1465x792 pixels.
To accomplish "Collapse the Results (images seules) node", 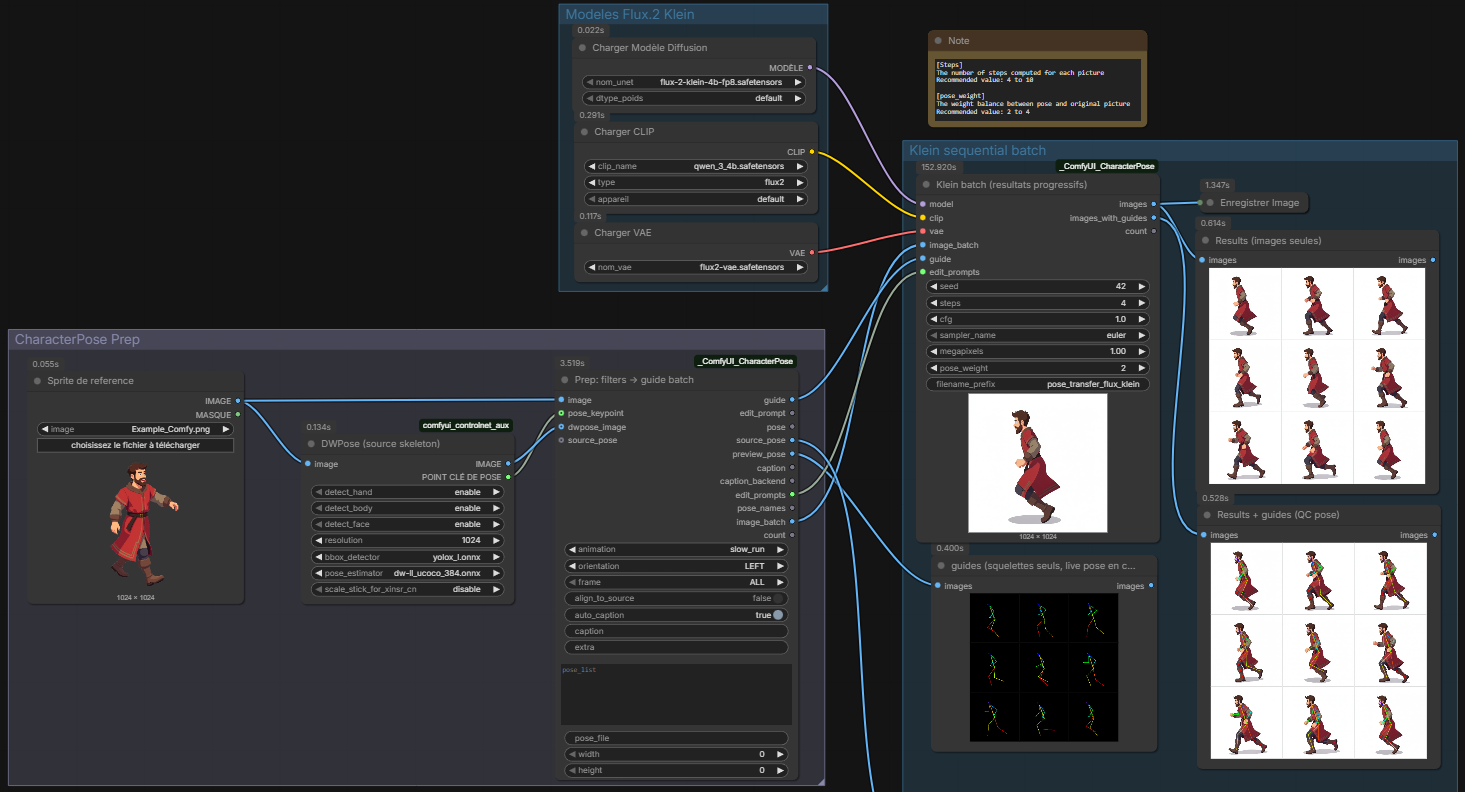I will click(1205, 241).
